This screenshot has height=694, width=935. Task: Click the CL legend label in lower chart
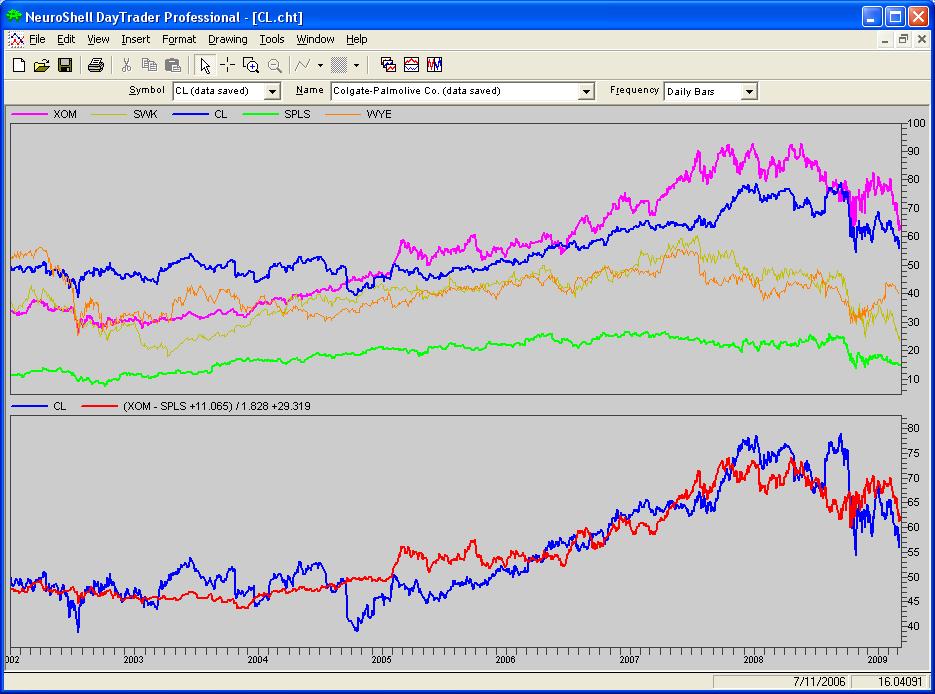pos(60,406)
